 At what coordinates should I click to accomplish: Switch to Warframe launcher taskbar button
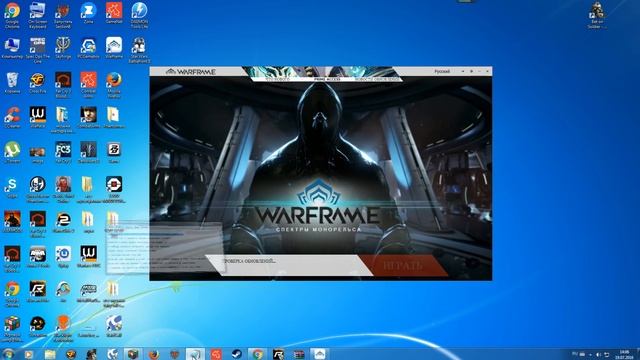(319, 354)
